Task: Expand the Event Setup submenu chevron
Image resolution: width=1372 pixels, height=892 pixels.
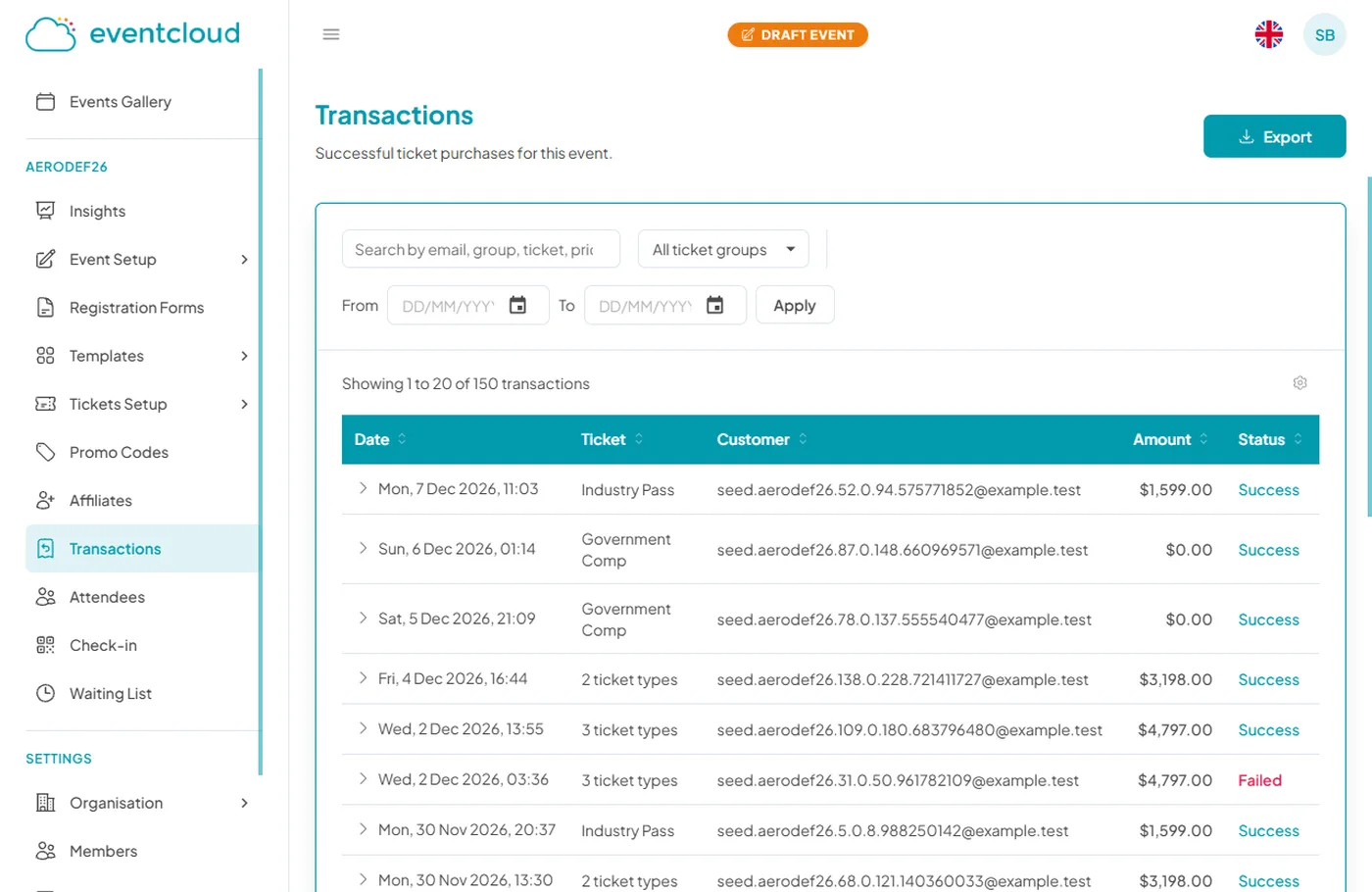Action: tap(244, 260)
